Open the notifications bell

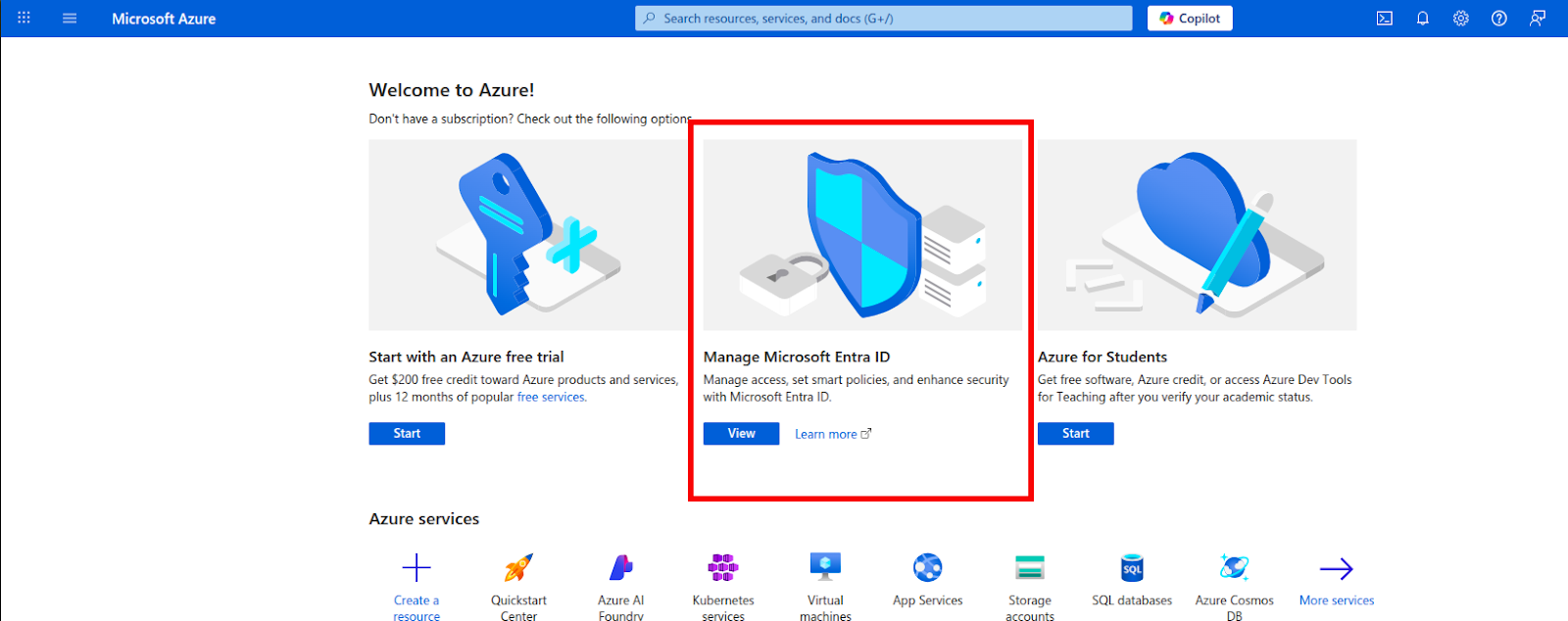(1423, 19)
